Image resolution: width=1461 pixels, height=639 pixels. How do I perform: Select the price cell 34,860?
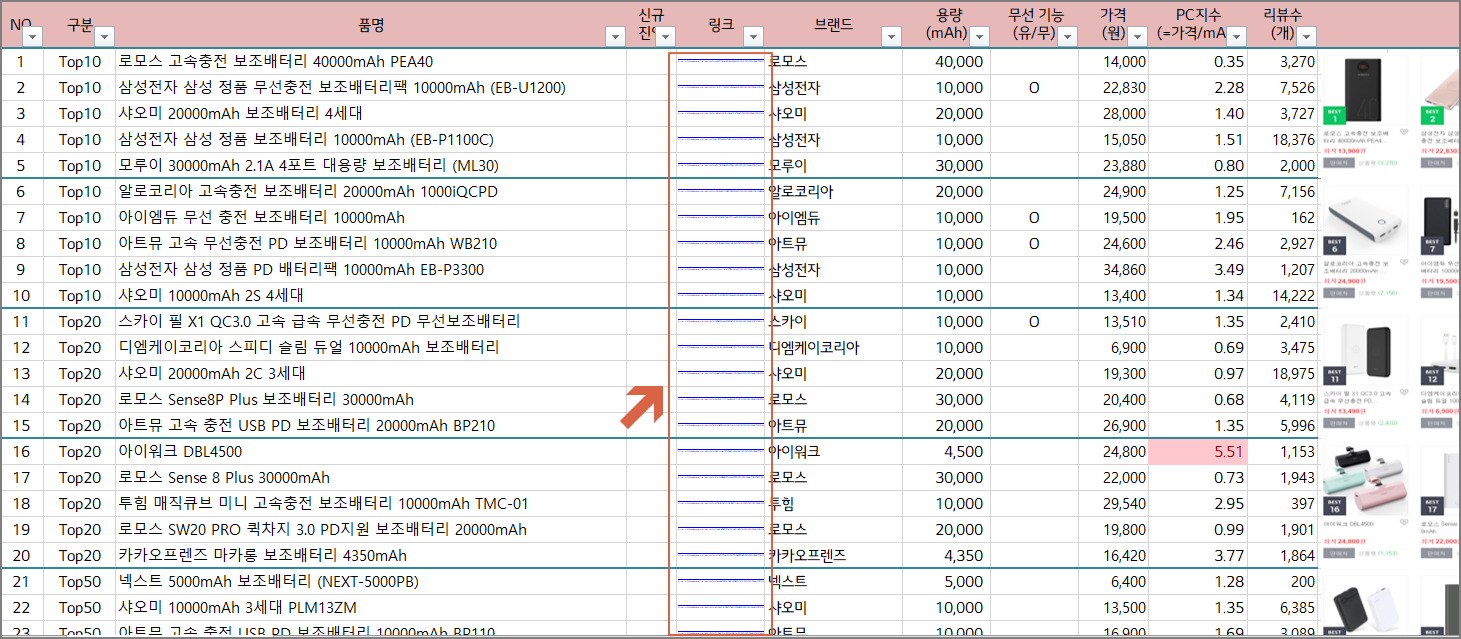click(x=1113, y=269)
